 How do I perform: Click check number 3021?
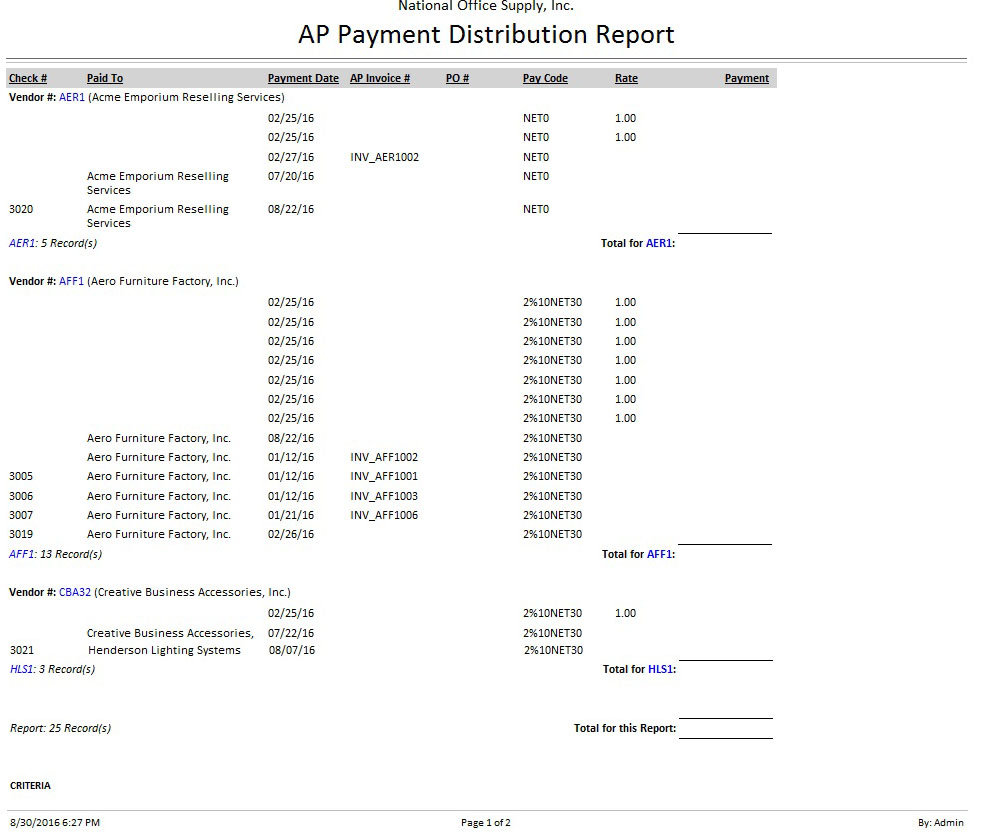pyautogui.click(x=21, y=651)
